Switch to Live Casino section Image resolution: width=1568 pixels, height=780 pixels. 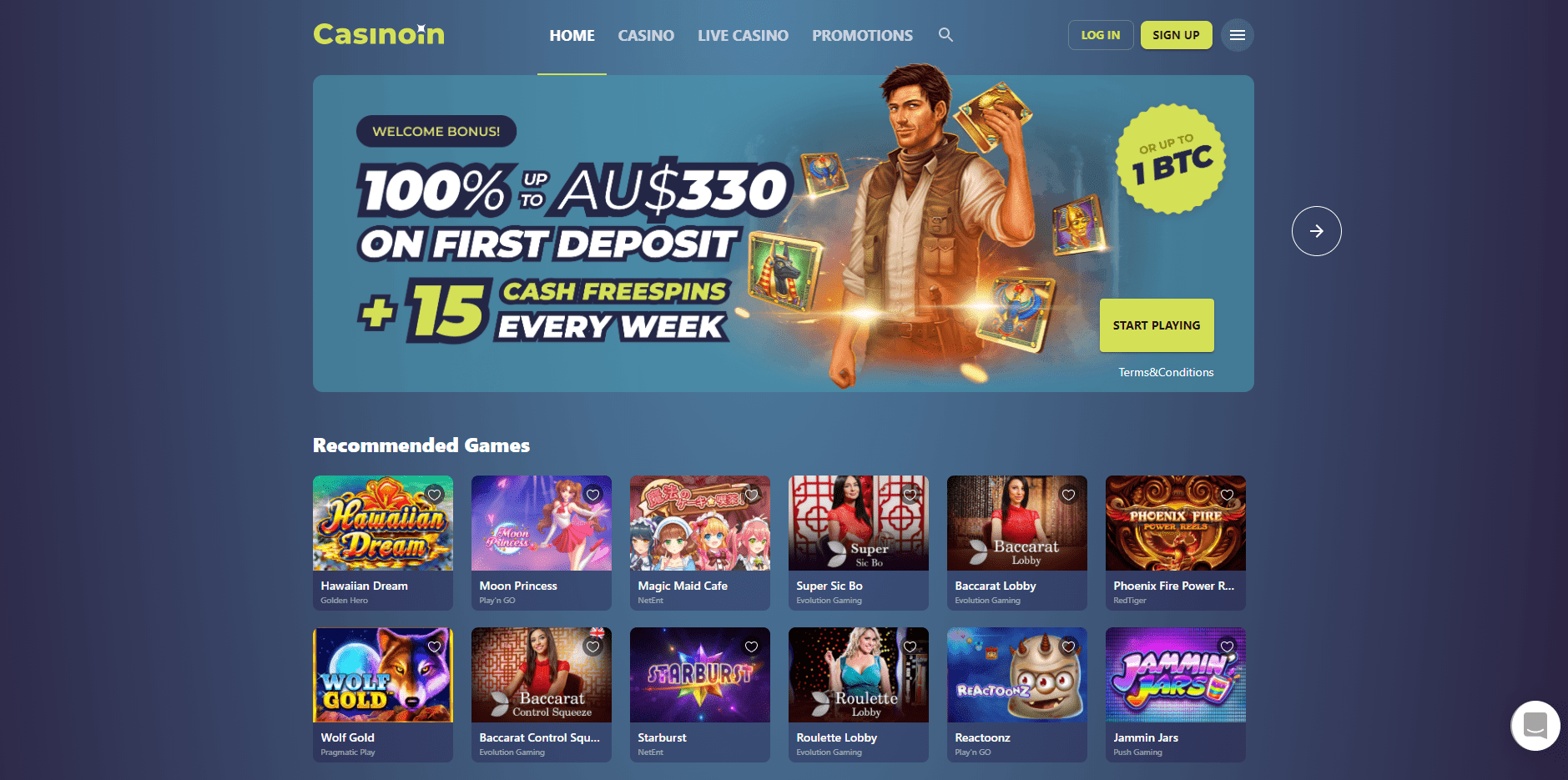[743, 36]
